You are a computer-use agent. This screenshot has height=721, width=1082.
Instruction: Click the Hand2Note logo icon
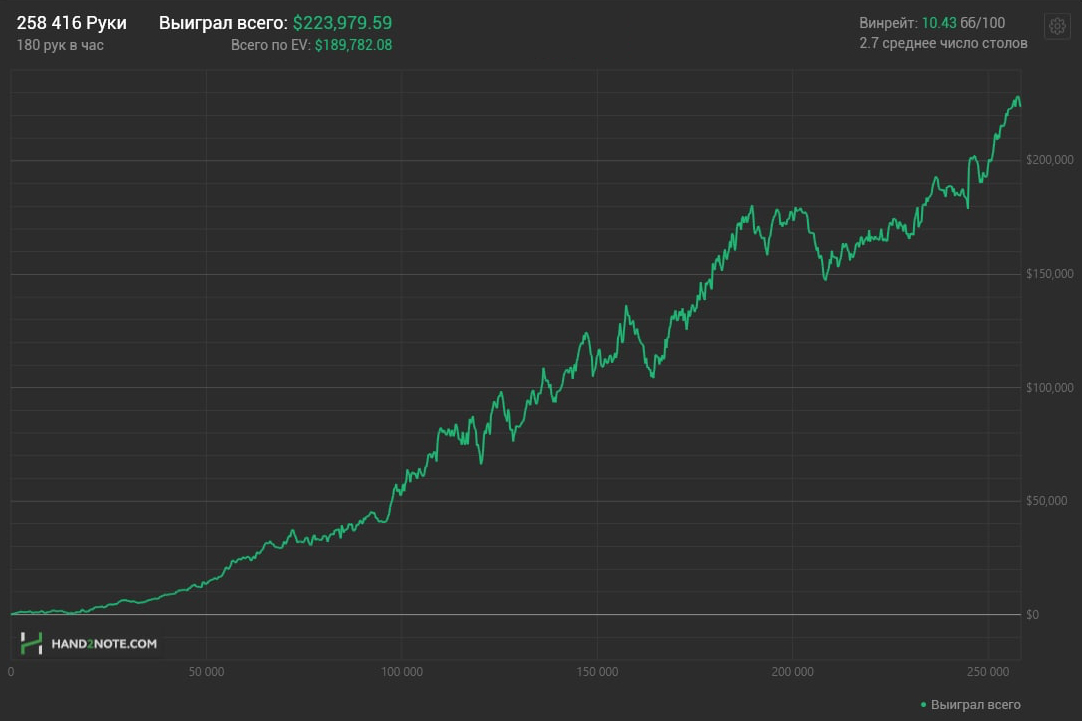(x=32, y=644)
